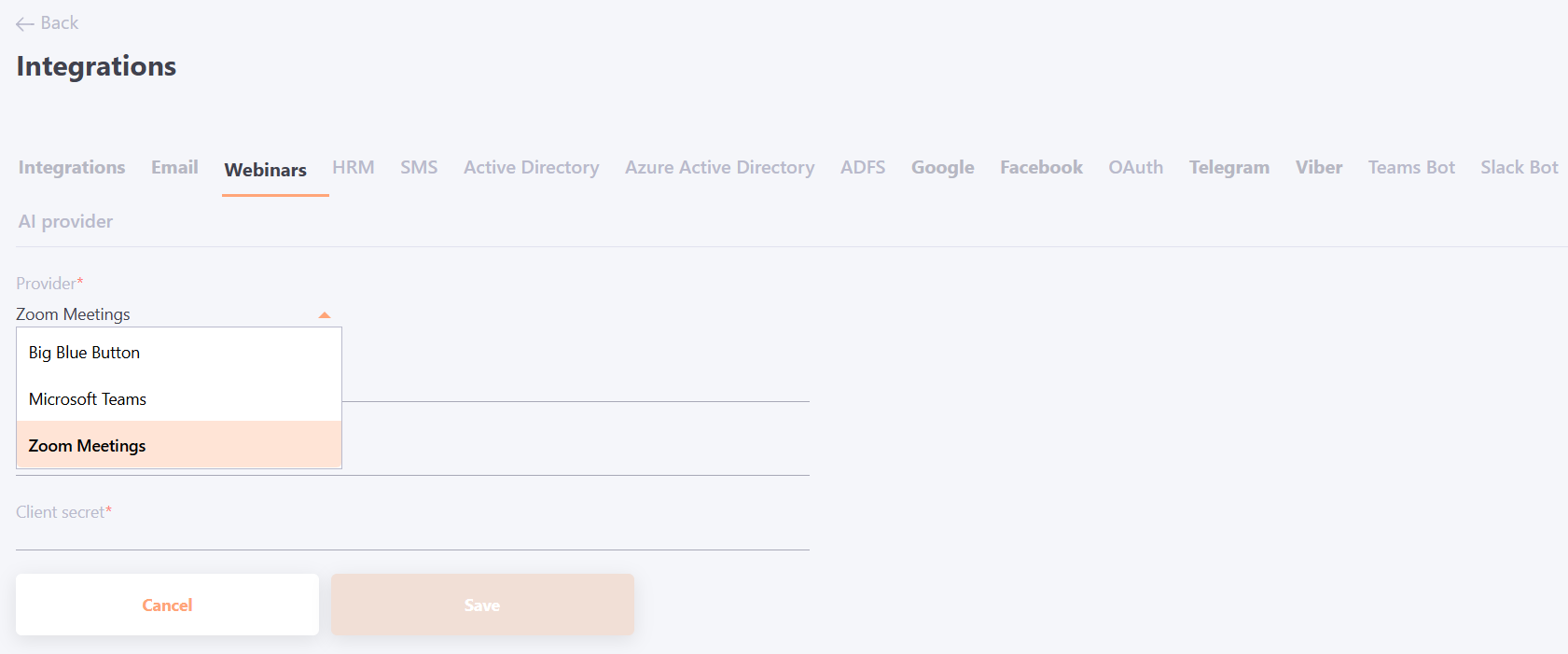Pick Zoom Meetings in the dropdown list
Viewport: 1568px width, 654px height.
tap(88, 446)
